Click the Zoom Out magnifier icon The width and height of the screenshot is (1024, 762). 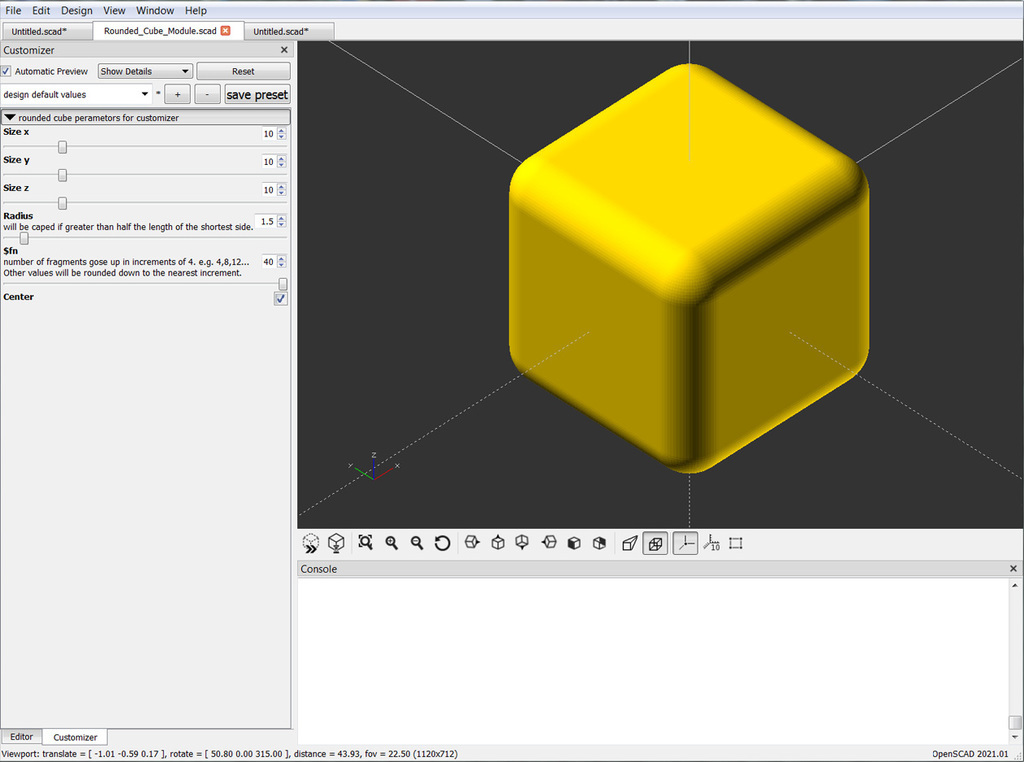[417, 543]
